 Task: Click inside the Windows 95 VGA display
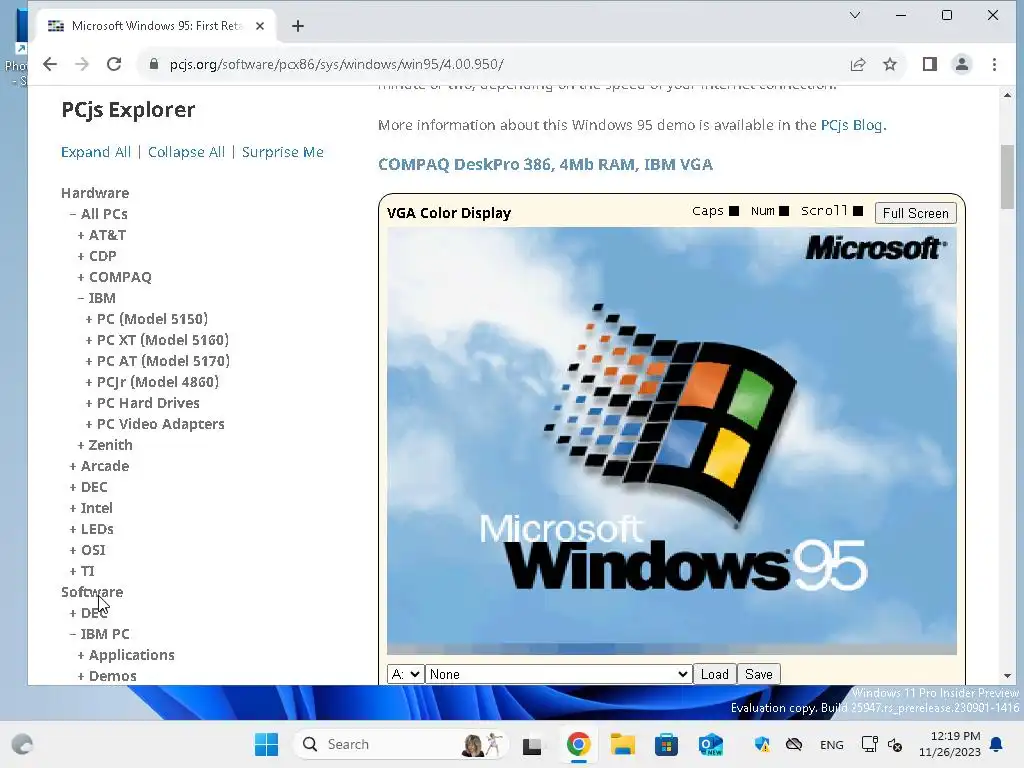coord(671,441)
